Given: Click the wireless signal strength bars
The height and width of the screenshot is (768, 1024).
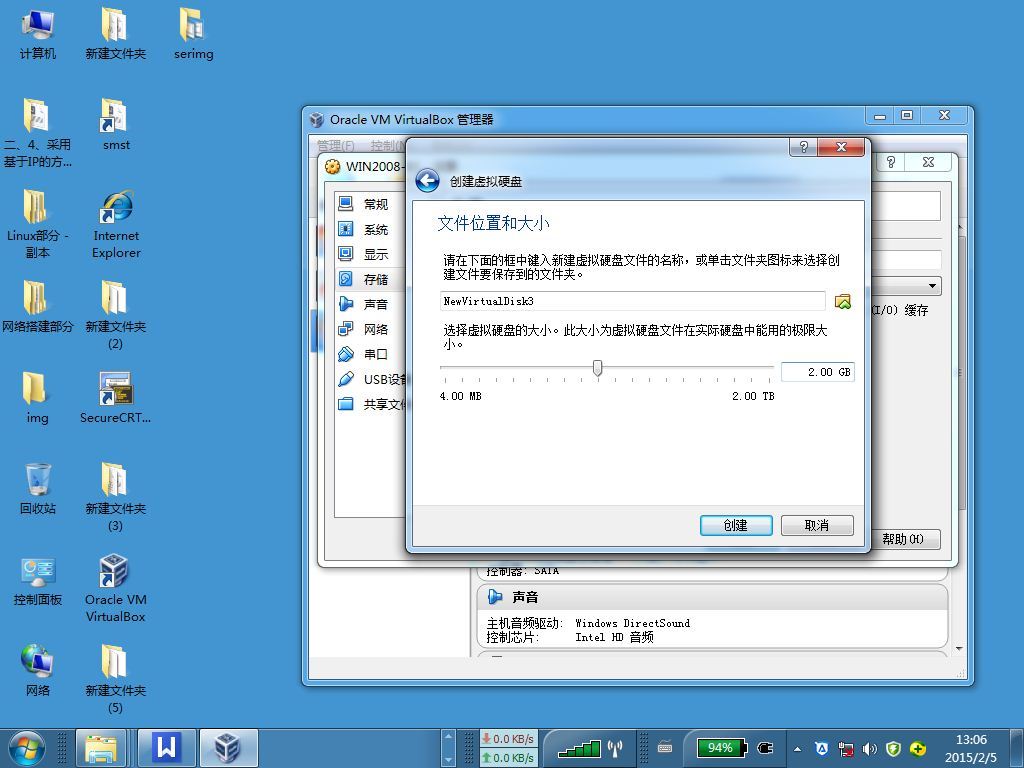Looking at the screenshot, I should [x=579, y=748].
